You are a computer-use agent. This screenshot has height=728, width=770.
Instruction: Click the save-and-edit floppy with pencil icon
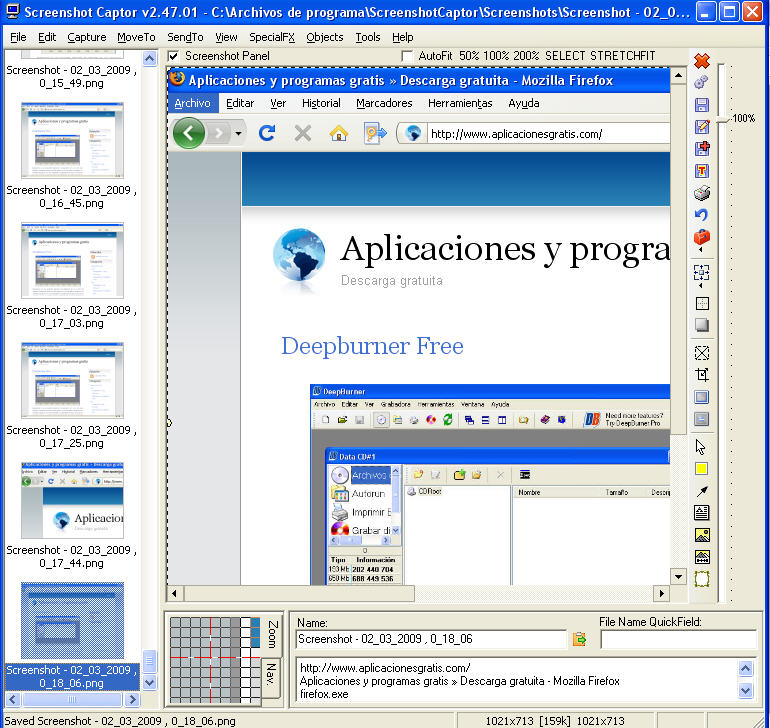click(702, 127)
